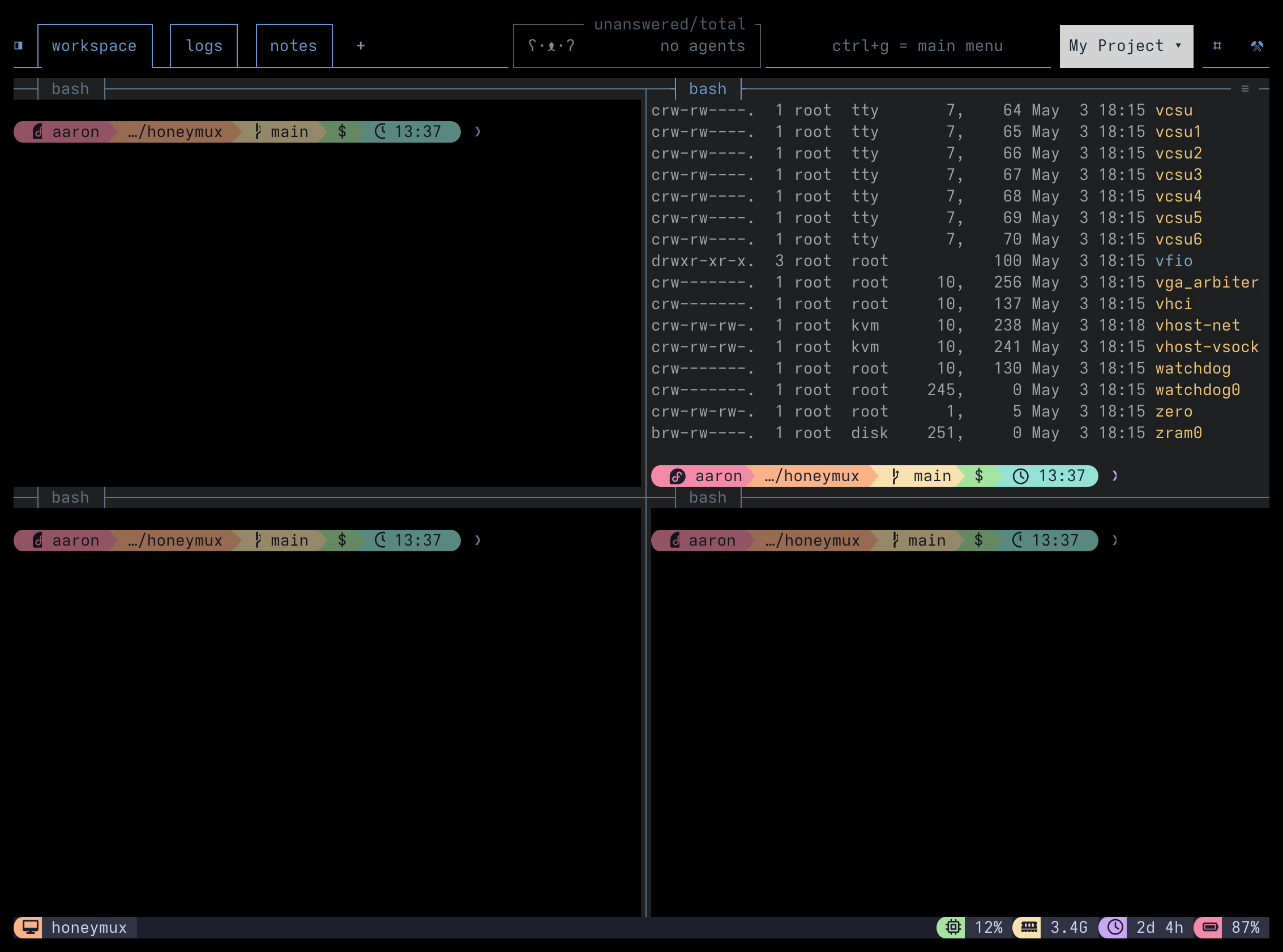The width and height of the screenshot is (1283, 952).
Task: Click the hammer tools icon at top right
Action: 1257,45
